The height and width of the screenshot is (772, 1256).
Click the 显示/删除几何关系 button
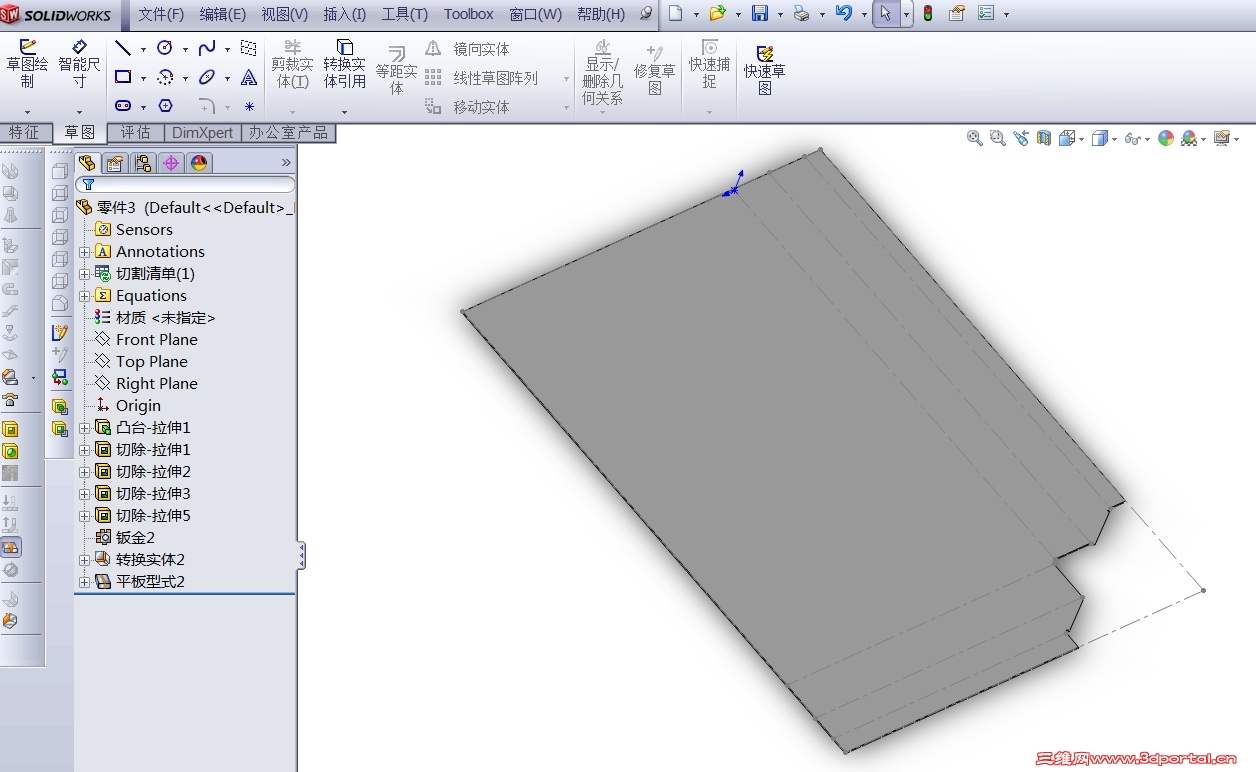point(603,72)
